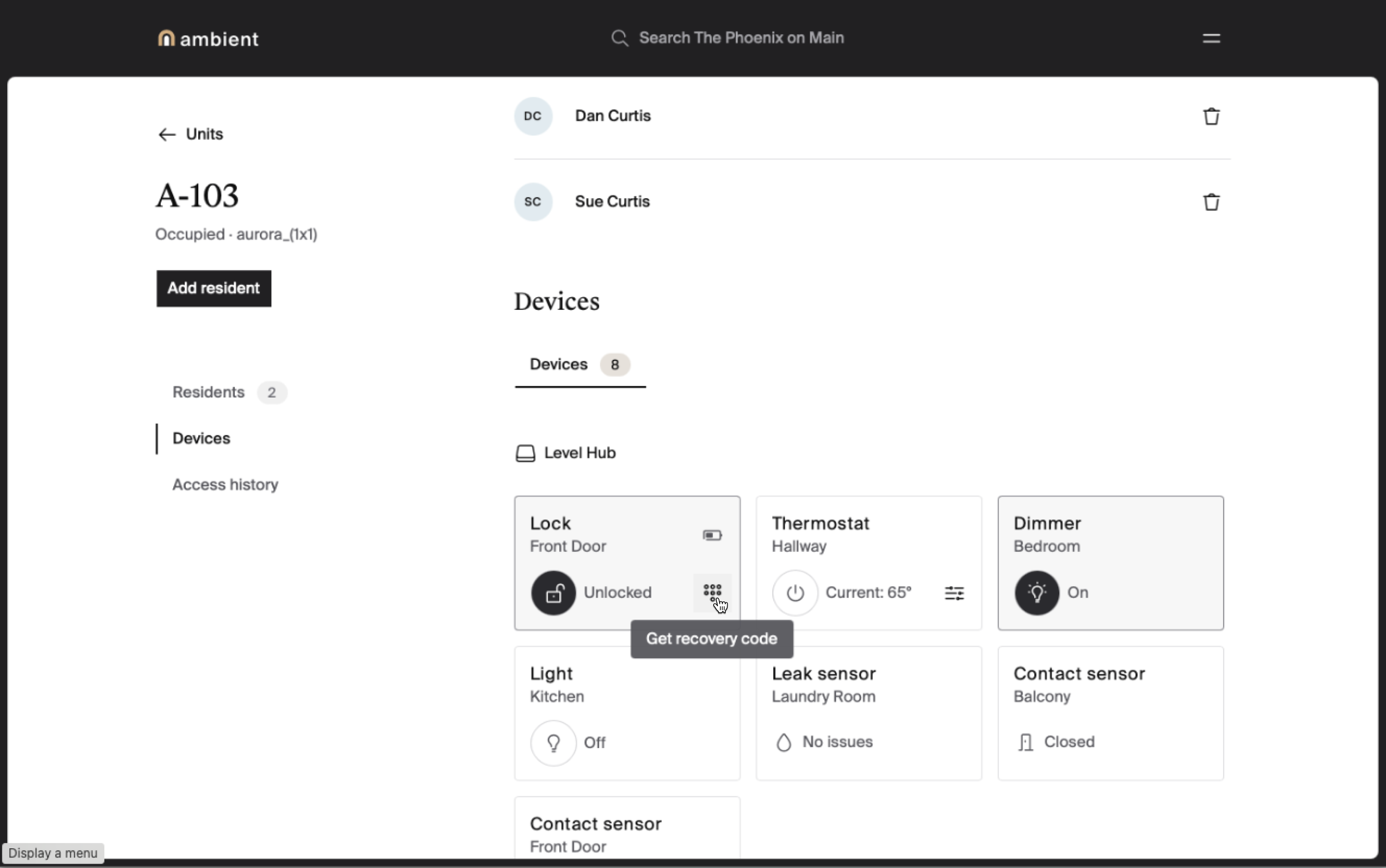Select the Devices tab with count 8
1386x868 pixels.
[579, 365]
